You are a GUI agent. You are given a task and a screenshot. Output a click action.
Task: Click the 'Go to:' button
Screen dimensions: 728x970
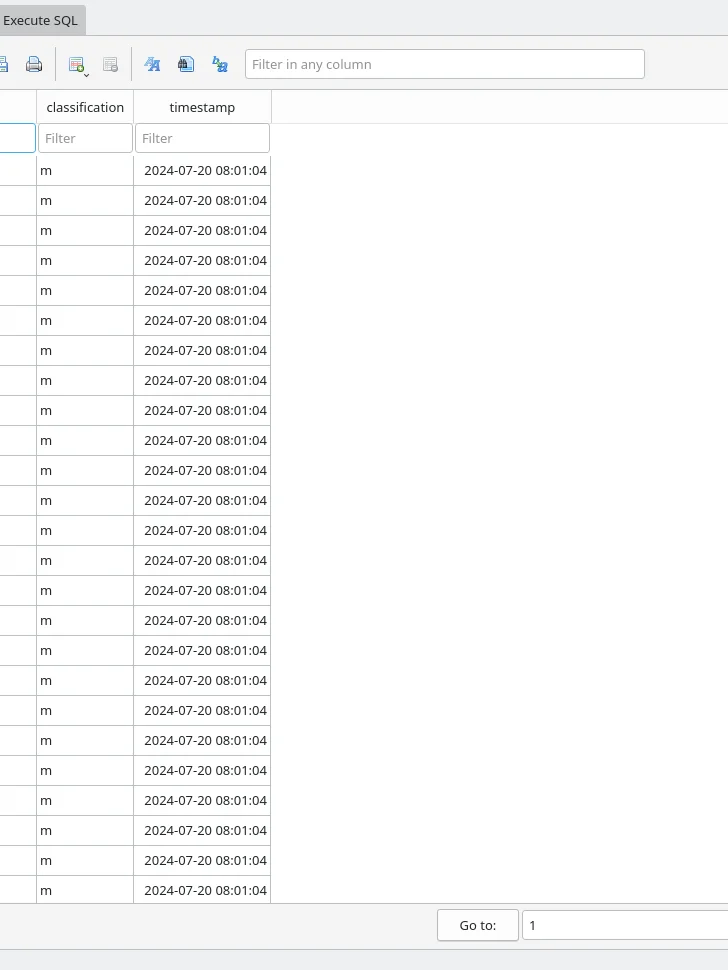click(477, 925)
